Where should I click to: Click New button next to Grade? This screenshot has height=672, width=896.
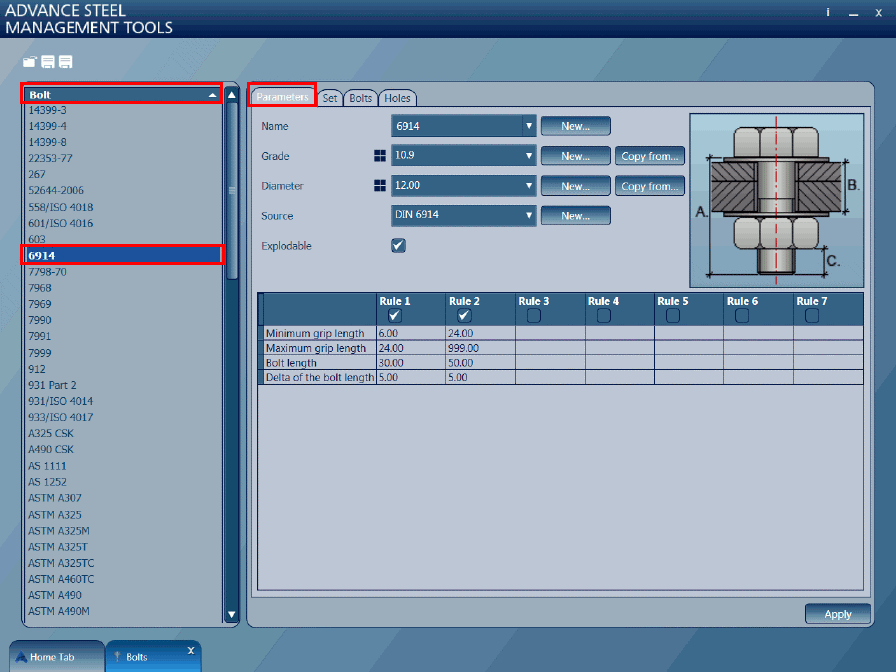pyautogui.click(x=575, y=155)
